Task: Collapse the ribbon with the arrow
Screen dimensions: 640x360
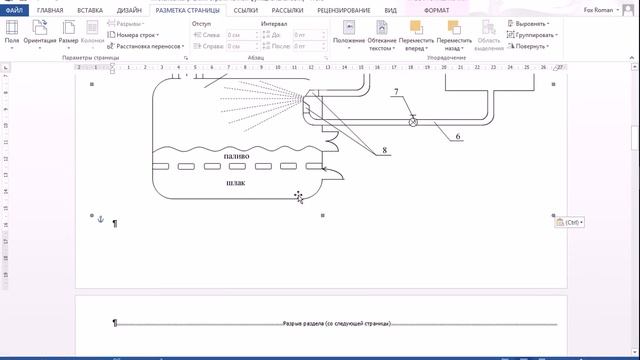Action: 632,58
